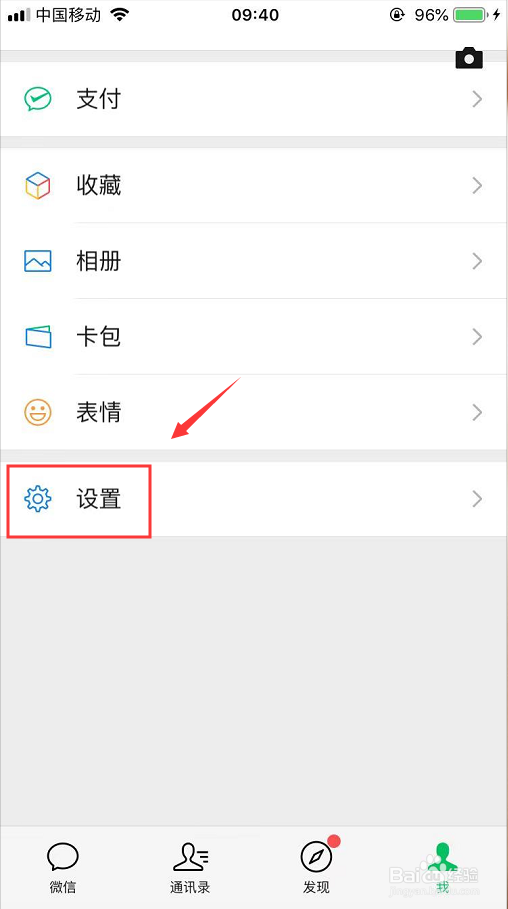Open the 设置 text entry
Image resolution: width=508 pixels, height=909 pixels.
99,499
